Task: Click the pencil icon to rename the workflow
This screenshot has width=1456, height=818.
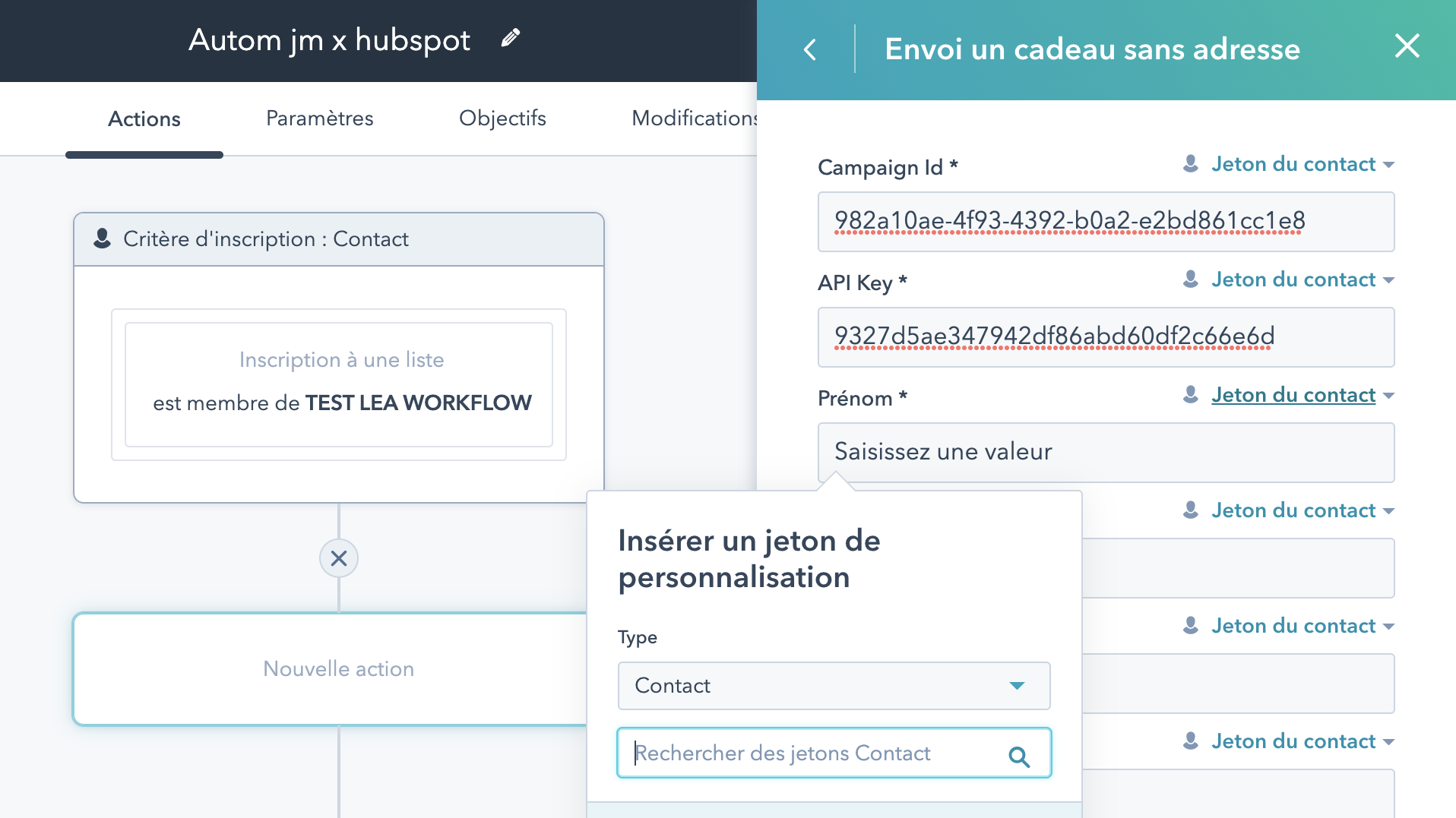Action: 511,36
